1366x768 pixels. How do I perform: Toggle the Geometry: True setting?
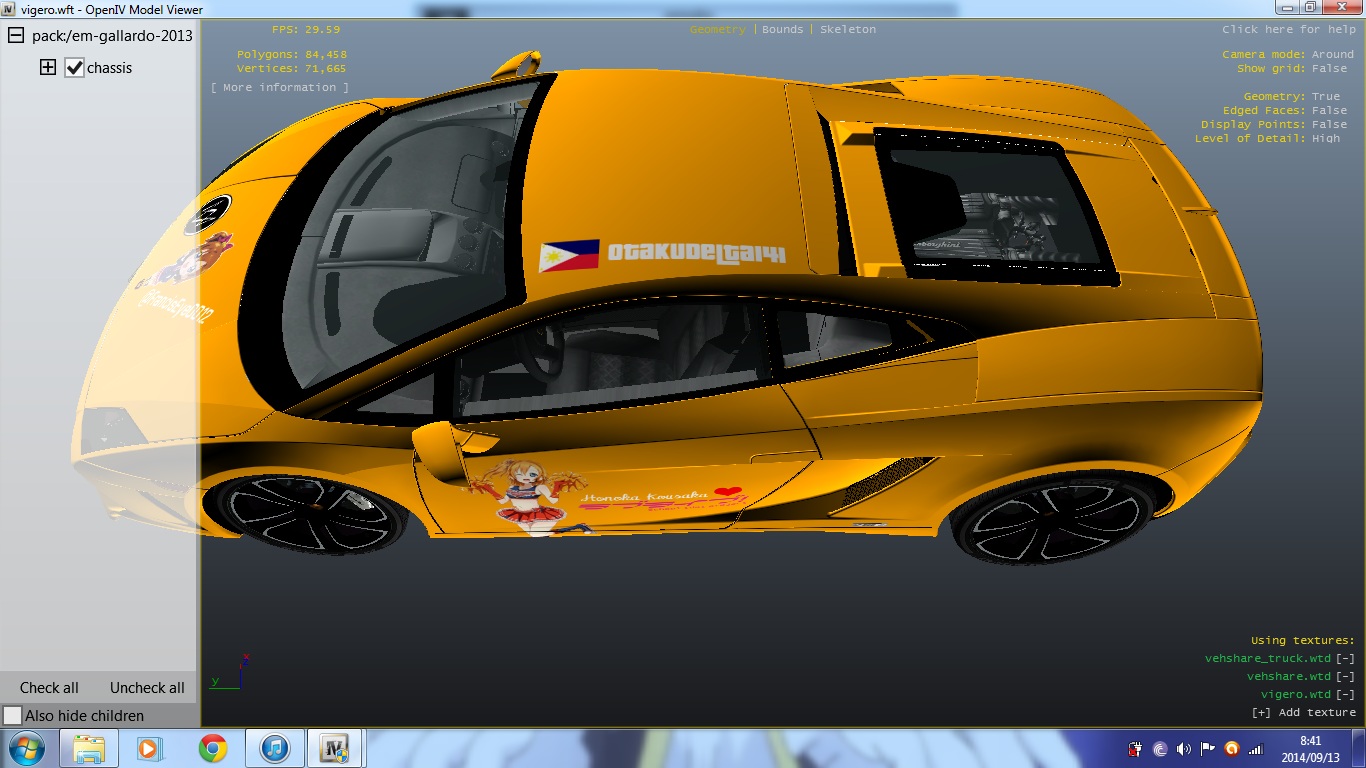1292,96
